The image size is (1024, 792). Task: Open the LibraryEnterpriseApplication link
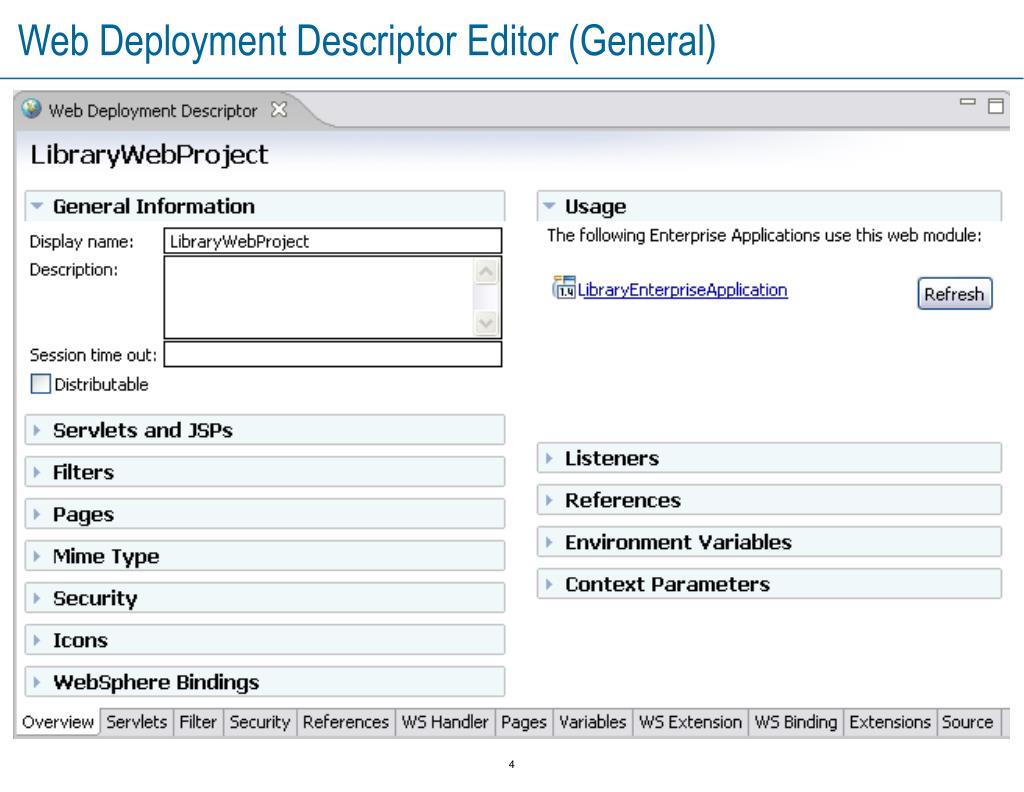point(682,289)
